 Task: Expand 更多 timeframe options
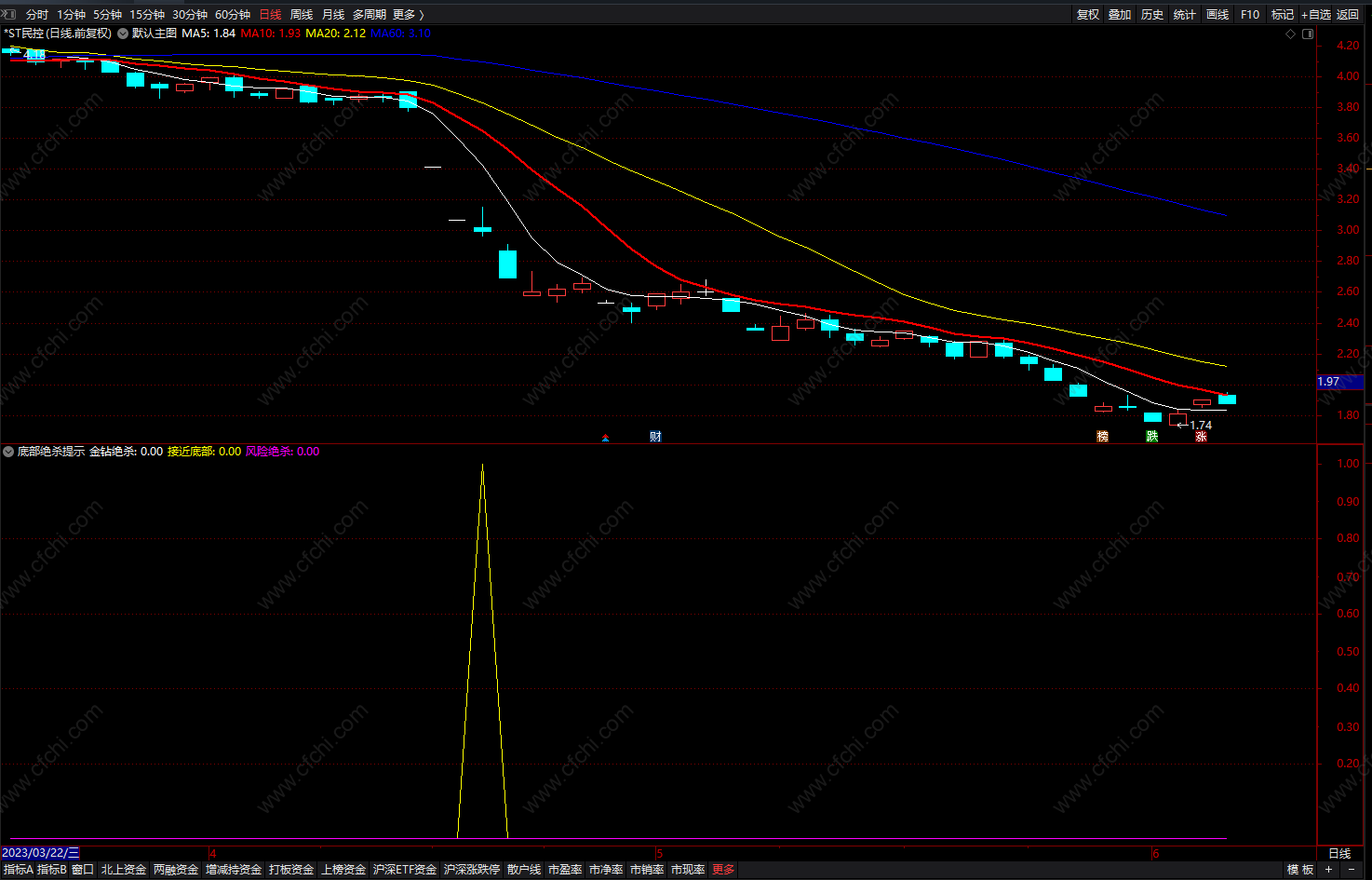tap(408, 14)
